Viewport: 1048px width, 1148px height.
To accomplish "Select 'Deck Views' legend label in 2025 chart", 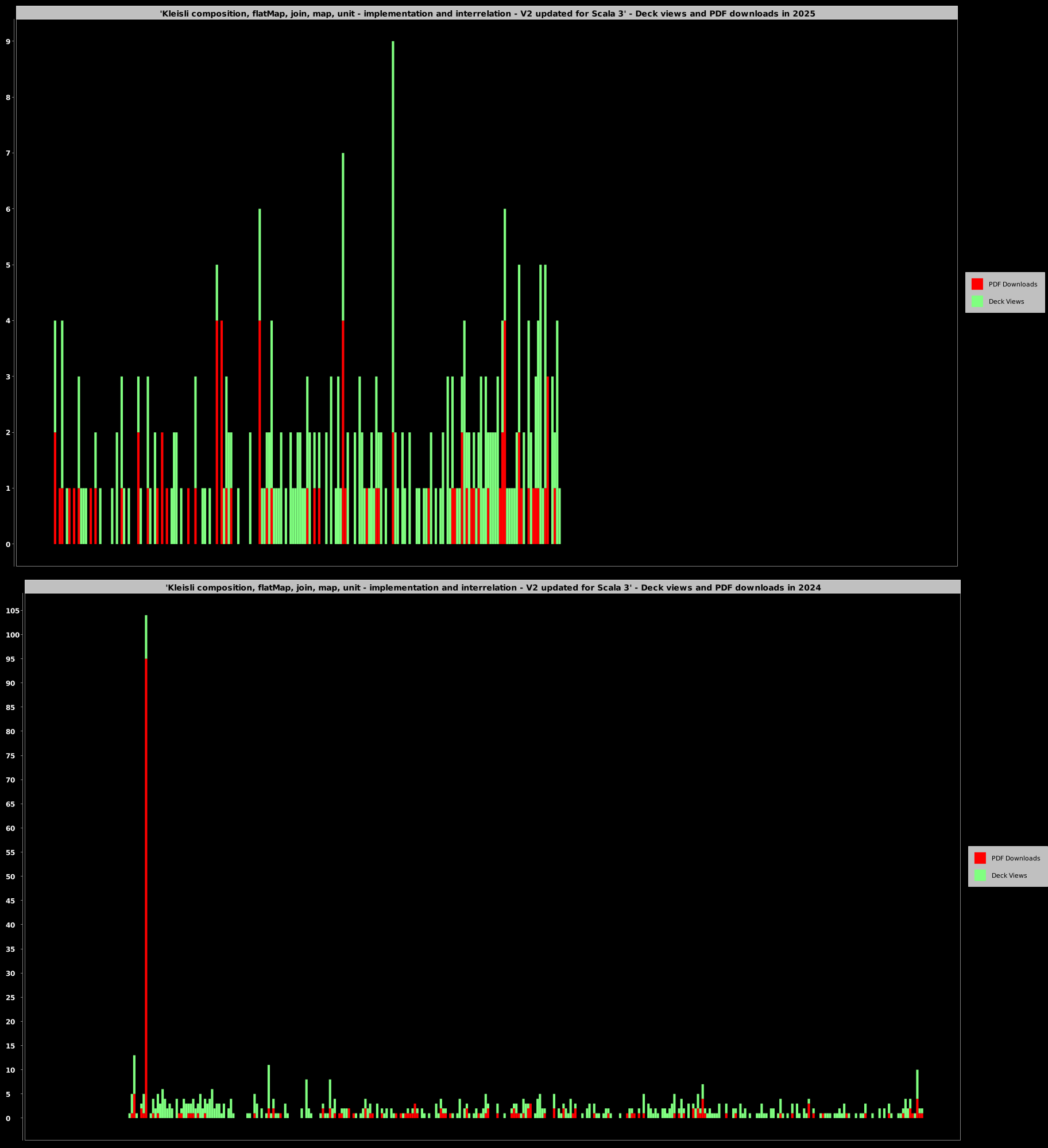I will [1006, 301].
